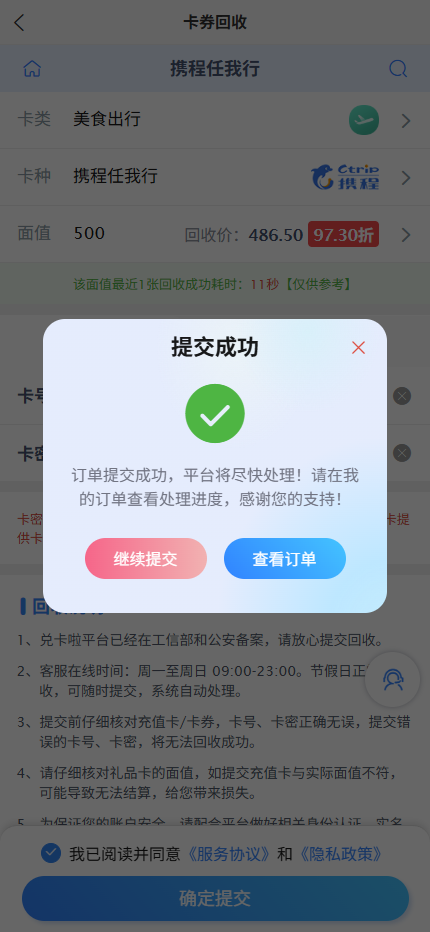Tap the green success checkmark
430x932 pixels.
tap(215, 413)
